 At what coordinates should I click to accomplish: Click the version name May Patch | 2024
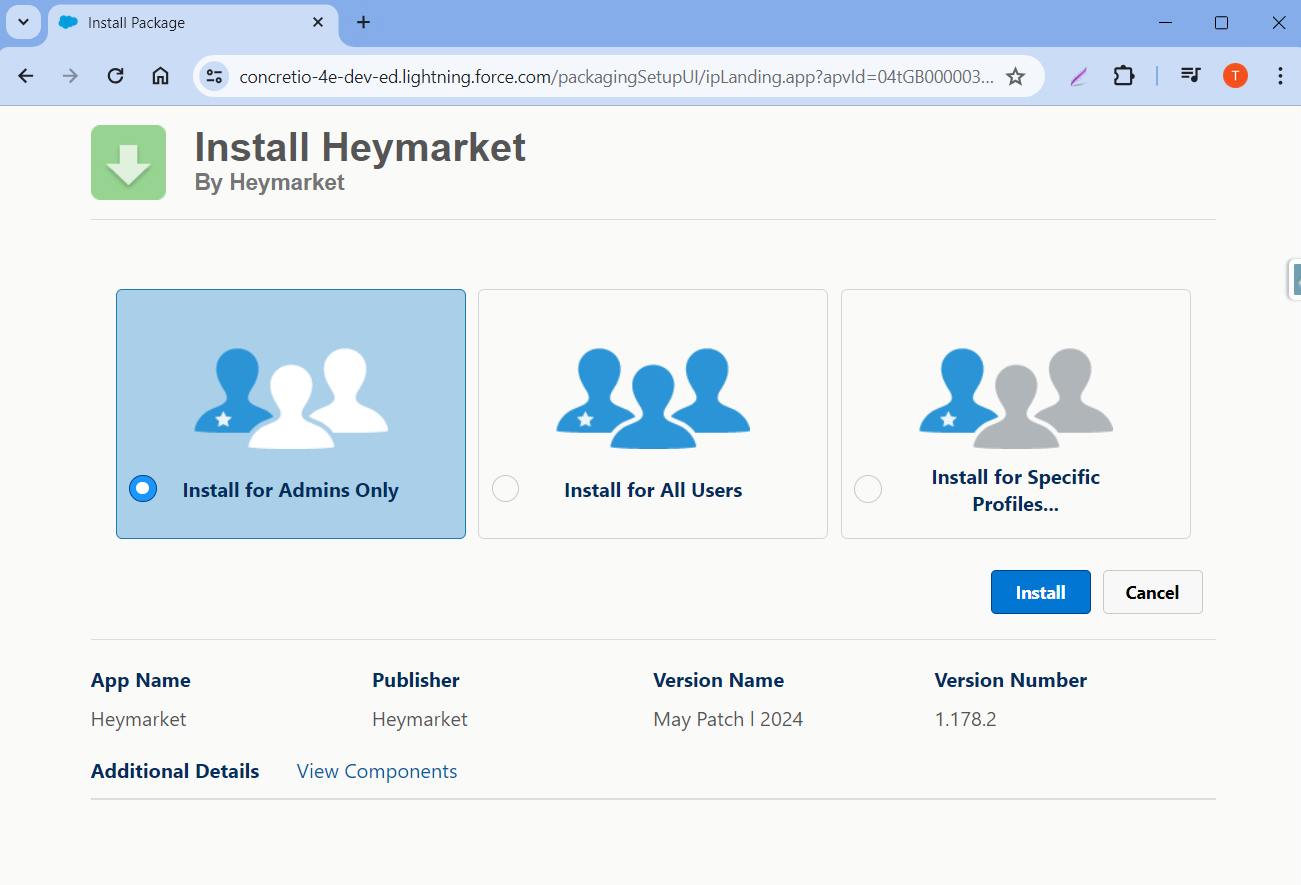[x=728, y=719]
